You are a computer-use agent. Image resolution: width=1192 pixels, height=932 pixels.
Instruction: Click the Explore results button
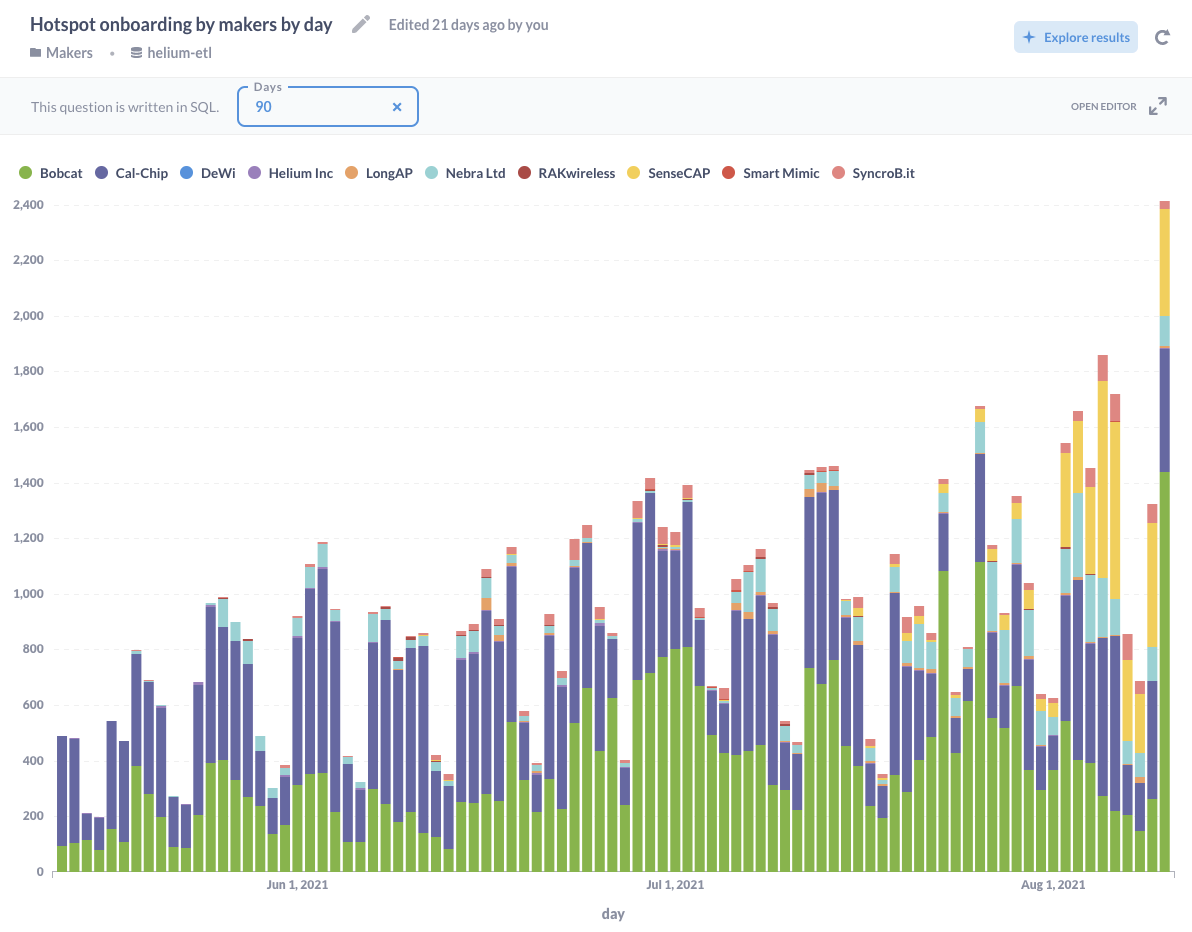coord(1076,37)
